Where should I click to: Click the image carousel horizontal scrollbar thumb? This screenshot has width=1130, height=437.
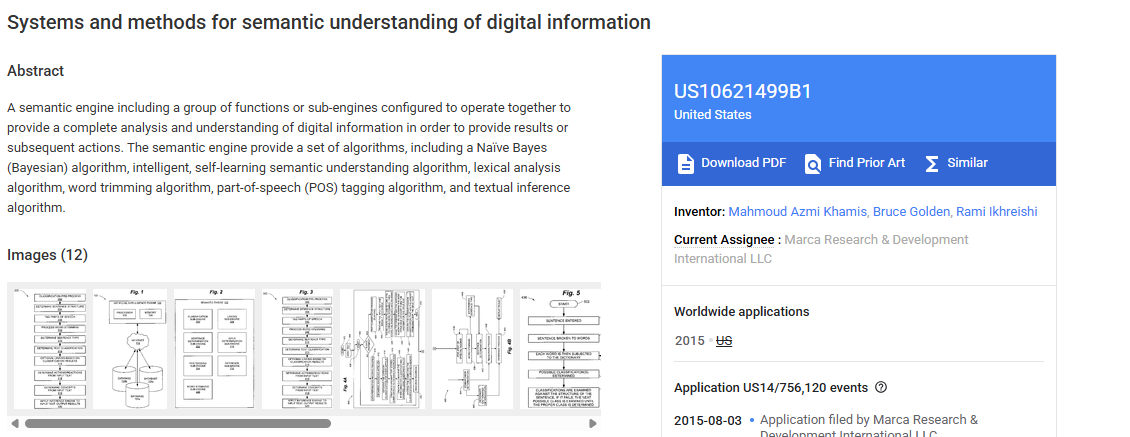(x=178, y=424)
